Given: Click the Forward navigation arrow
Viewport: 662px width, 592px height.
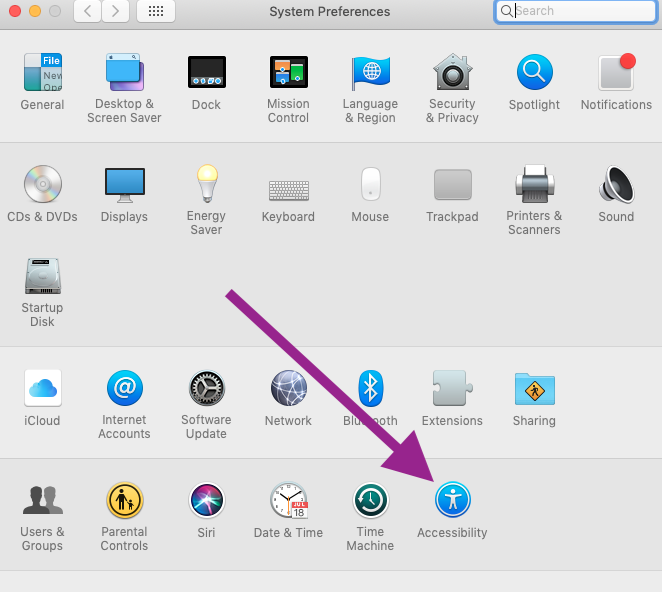Looking at the screenshot, I should pos(115,11).
